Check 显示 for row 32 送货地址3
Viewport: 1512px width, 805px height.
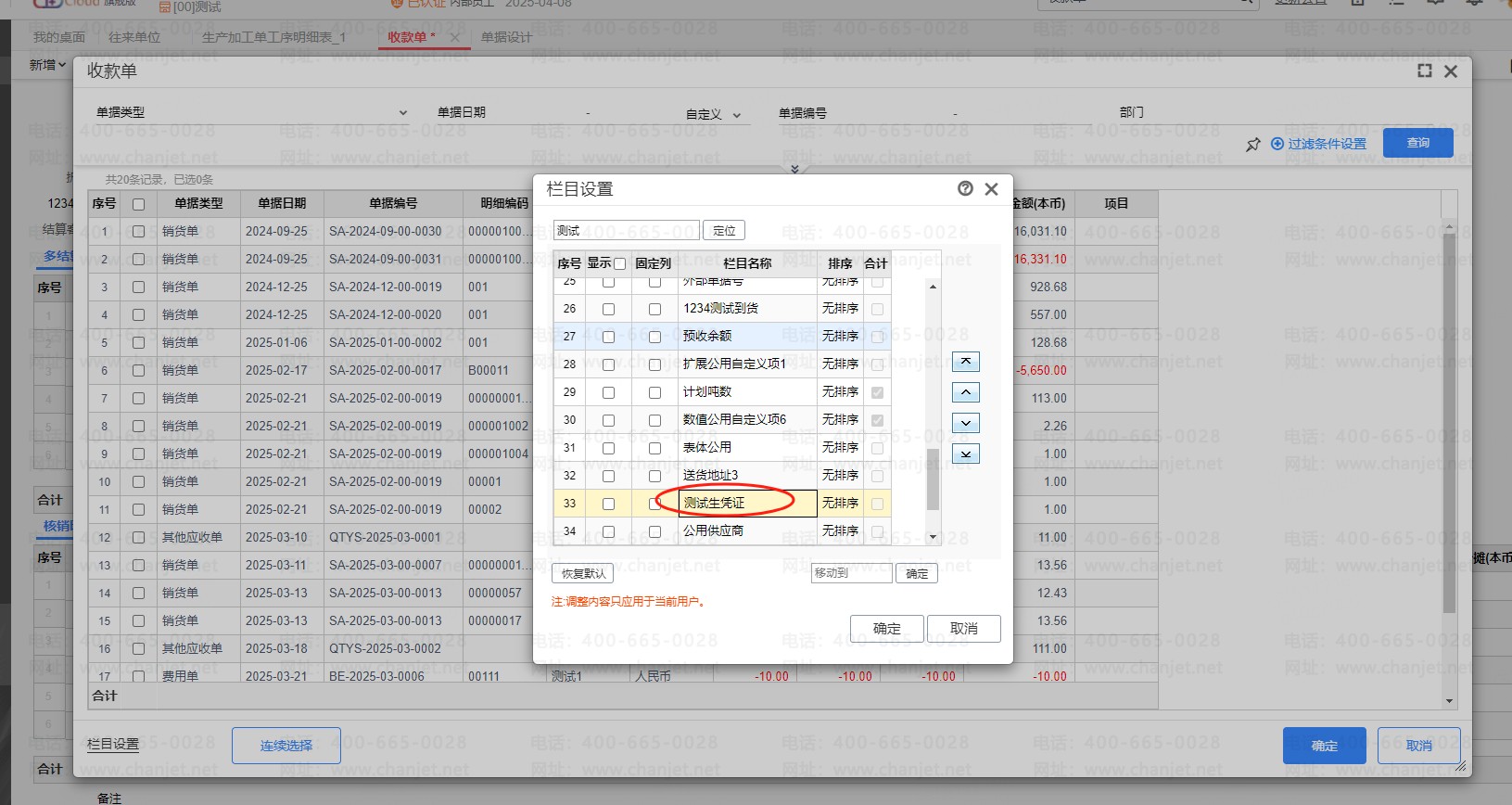tap(608, 476)
